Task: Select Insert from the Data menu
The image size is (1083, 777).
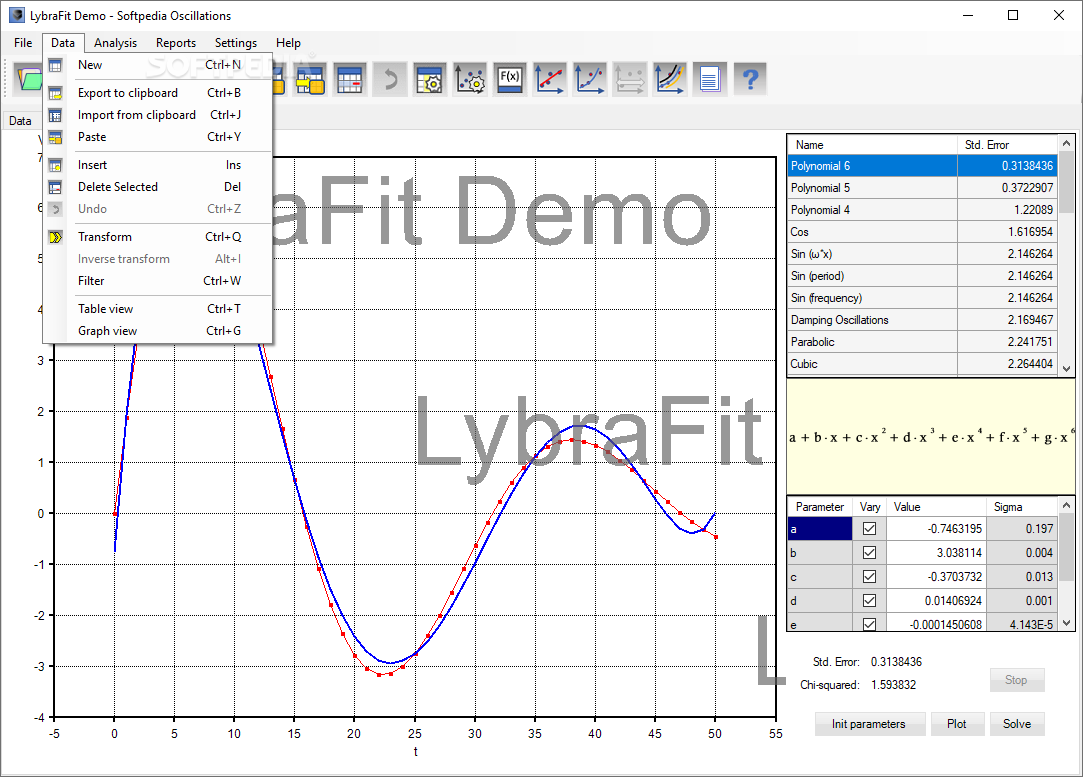Action: tap(158, 164)
